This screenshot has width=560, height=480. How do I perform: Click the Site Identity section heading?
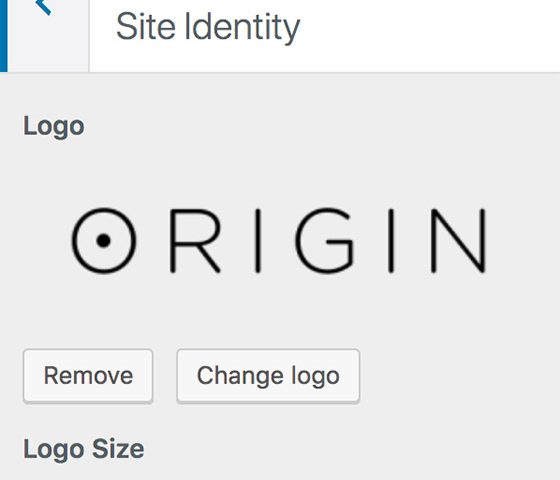tap(208, 27)
